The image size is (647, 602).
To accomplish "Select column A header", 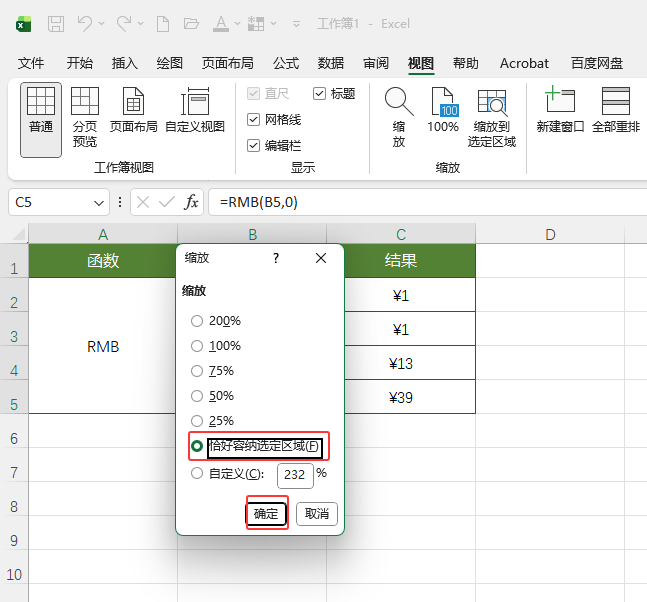I will (103, 234).
